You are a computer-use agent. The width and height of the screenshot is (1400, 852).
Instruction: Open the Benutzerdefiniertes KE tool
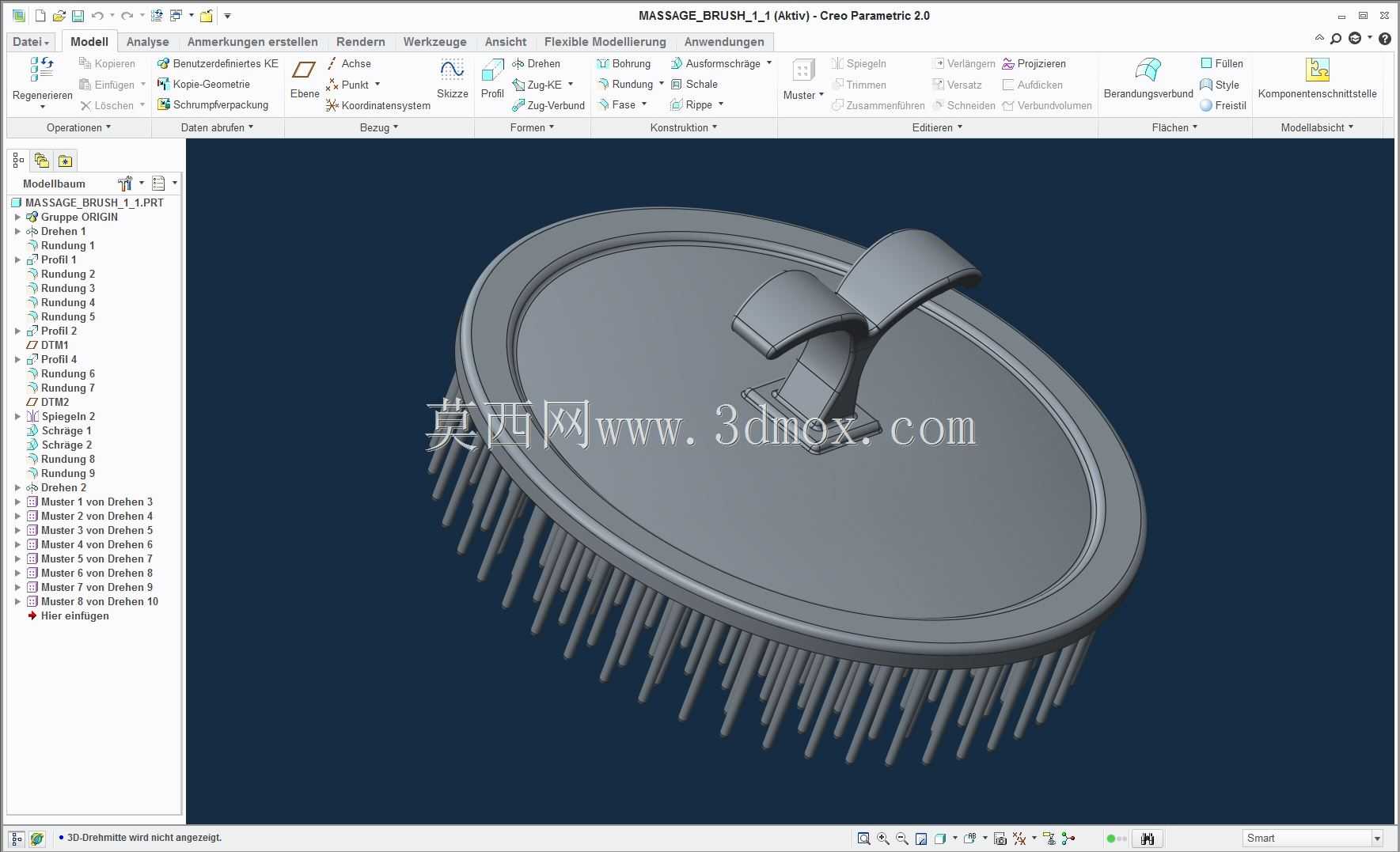218,63
